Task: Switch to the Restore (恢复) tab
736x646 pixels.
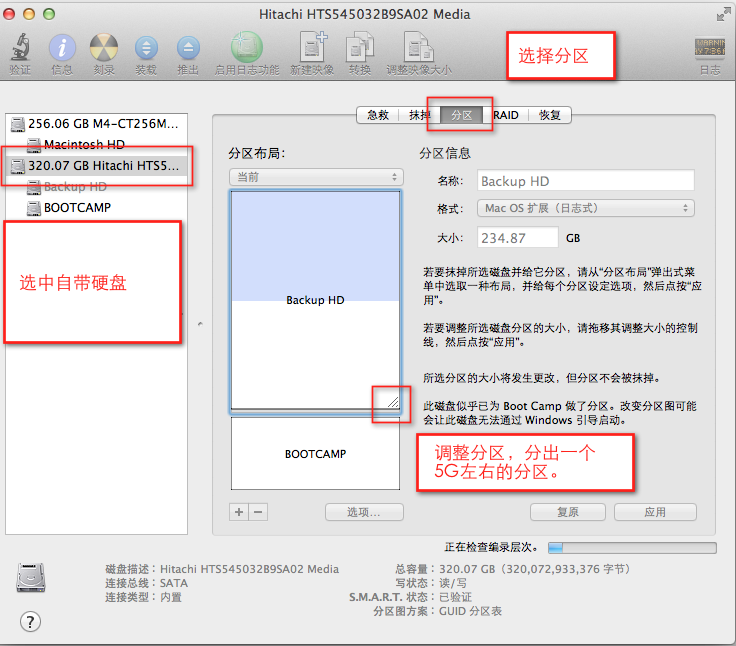Action: (550, 115)
